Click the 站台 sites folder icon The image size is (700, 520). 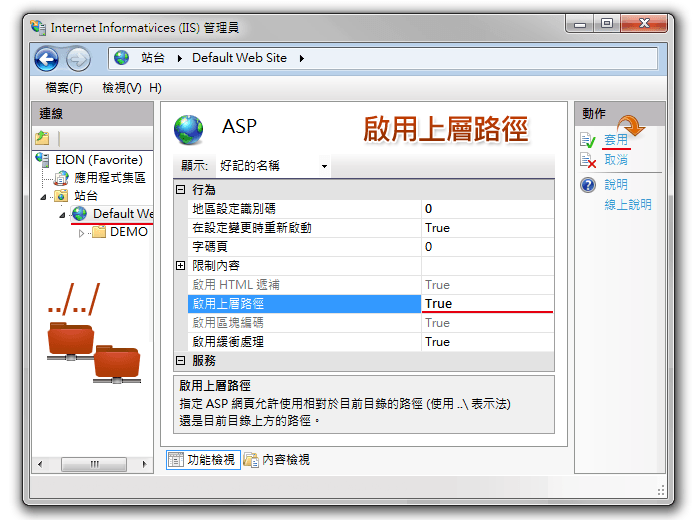point(61,196)
